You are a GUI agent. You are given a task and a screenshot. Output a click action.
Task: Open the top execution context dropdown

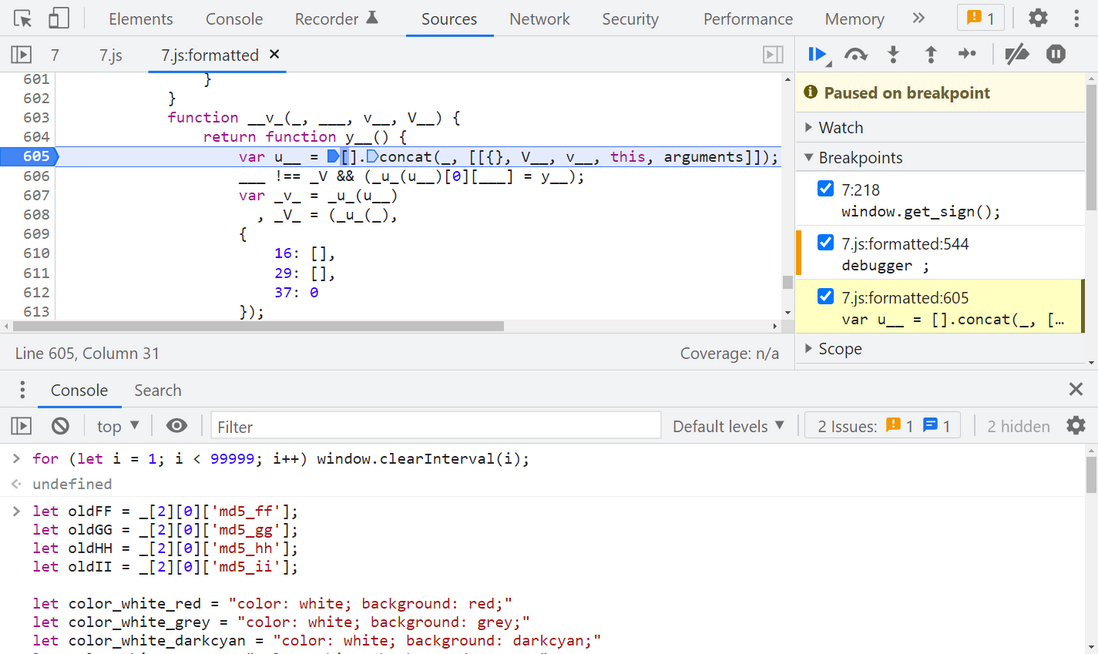(118, 426)
